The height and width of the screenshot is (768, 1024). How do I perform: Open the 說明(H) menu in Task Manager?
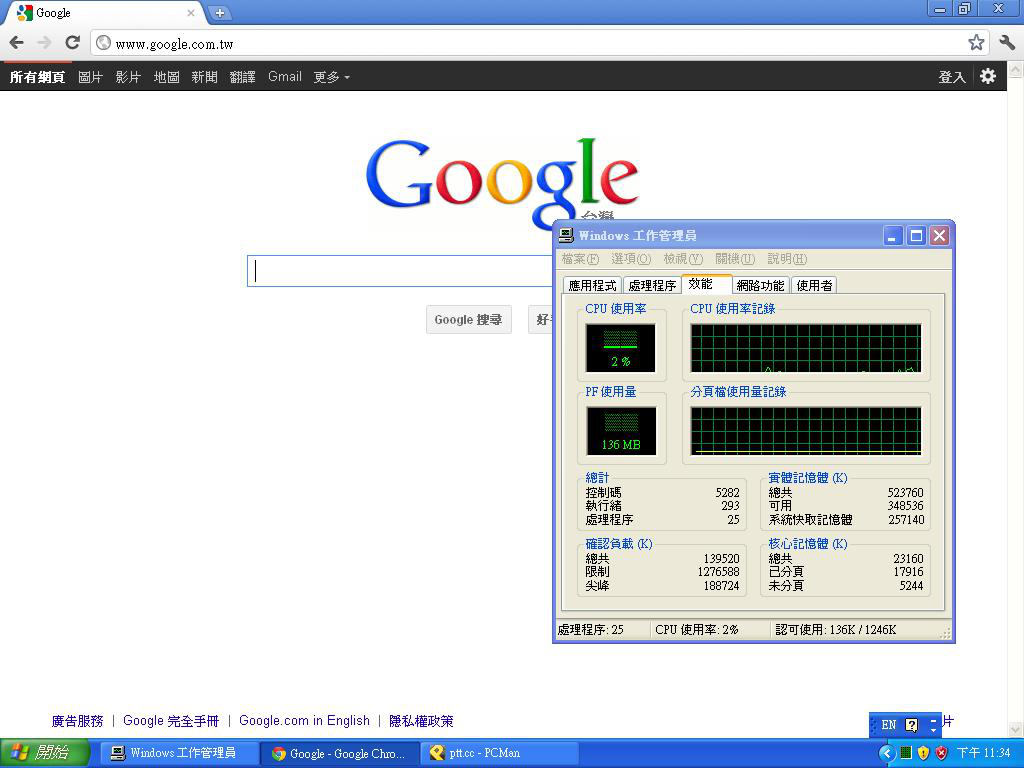[787, 259]
